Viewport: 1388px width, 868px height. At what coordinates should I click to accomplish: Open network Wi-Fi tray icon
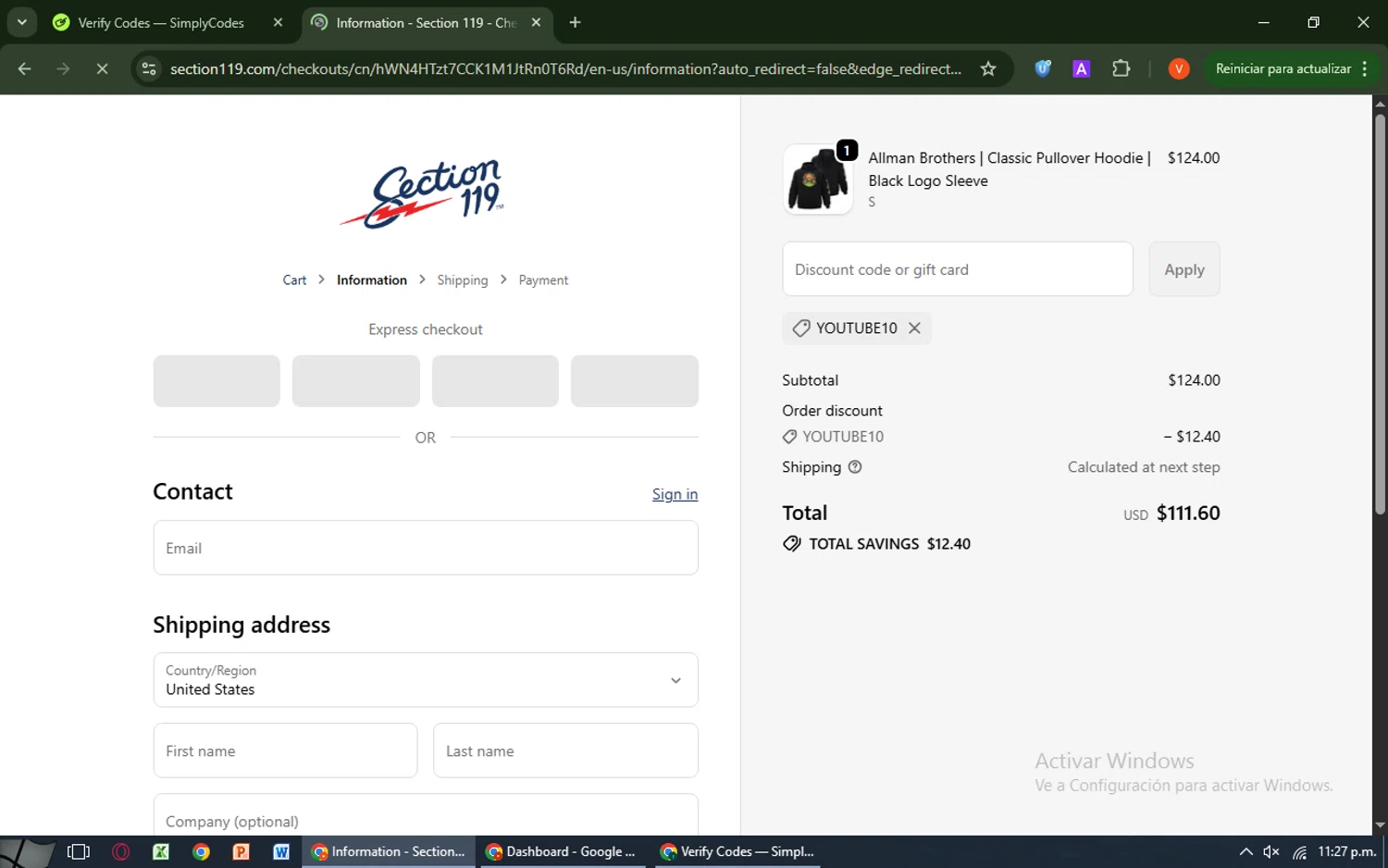[x=1299, y=851]
